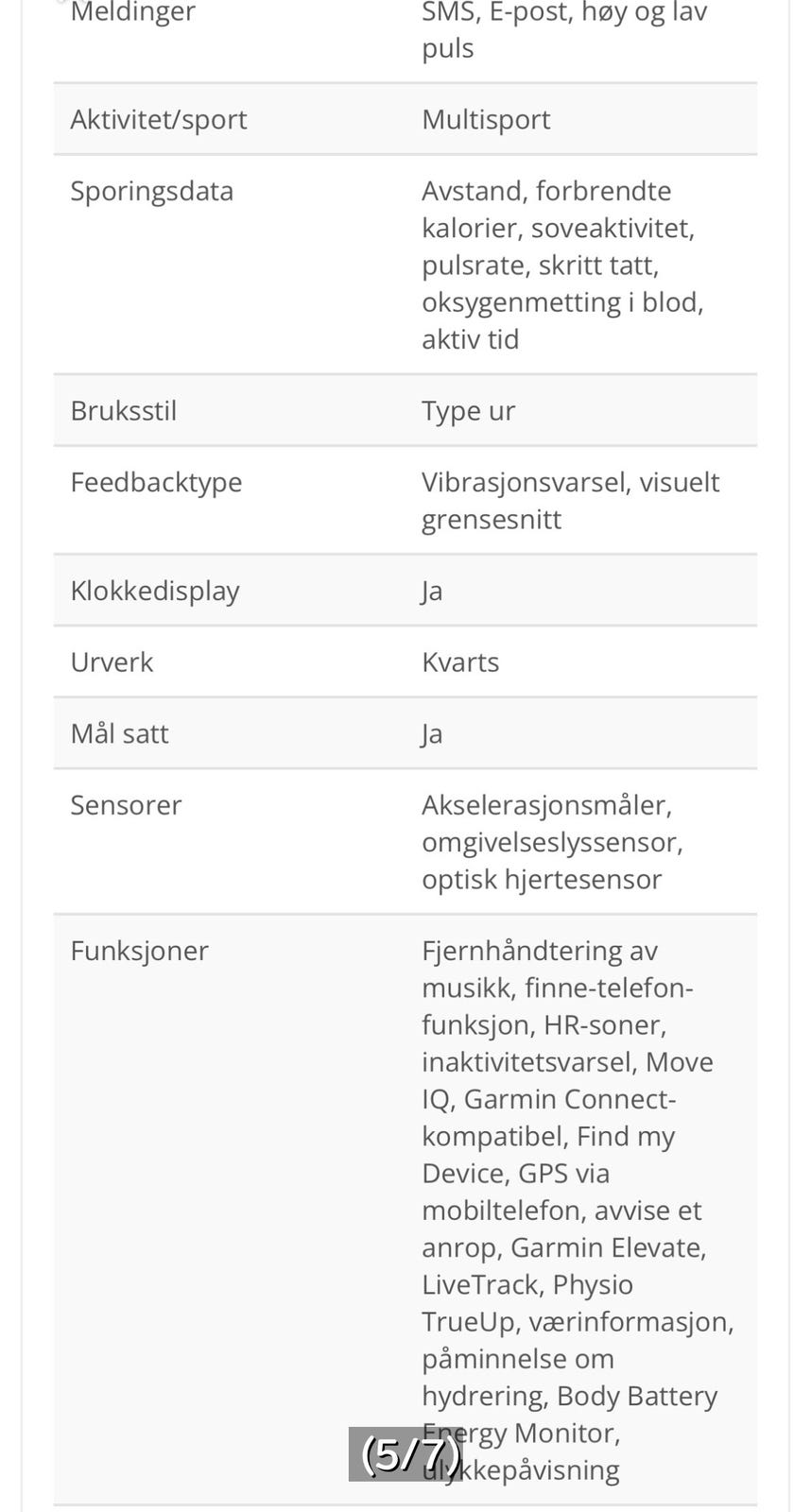Select the Klokkedisplay row label
The image size is (811, 1512).
click(x=155, y=592)
